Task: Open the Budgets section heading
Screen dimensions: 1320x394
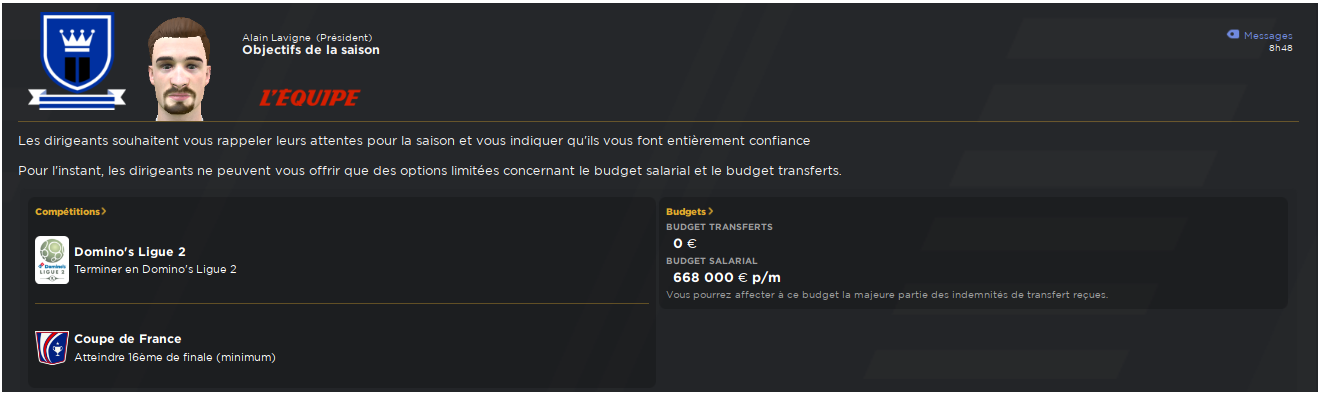Action: click(x=686, y=212)
